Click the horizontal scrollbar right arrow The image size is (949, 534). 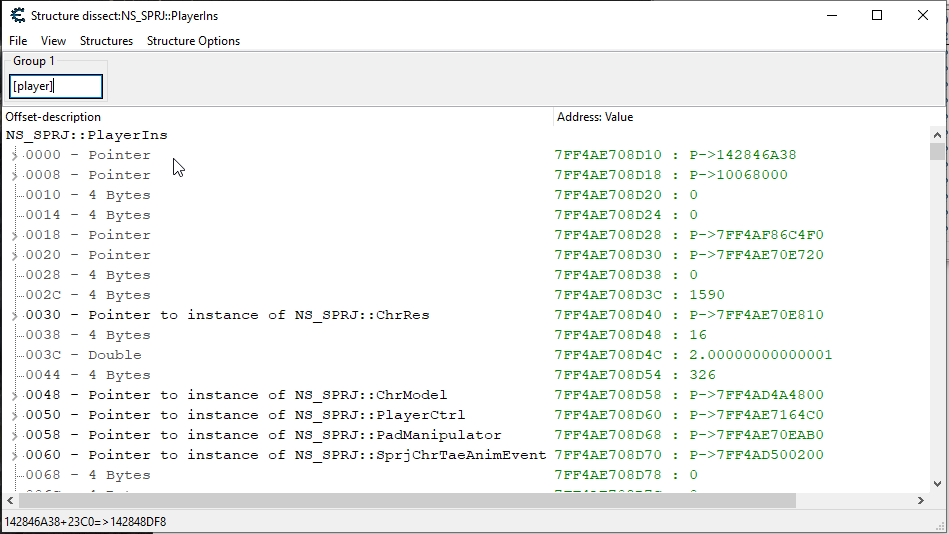(922, 500)
